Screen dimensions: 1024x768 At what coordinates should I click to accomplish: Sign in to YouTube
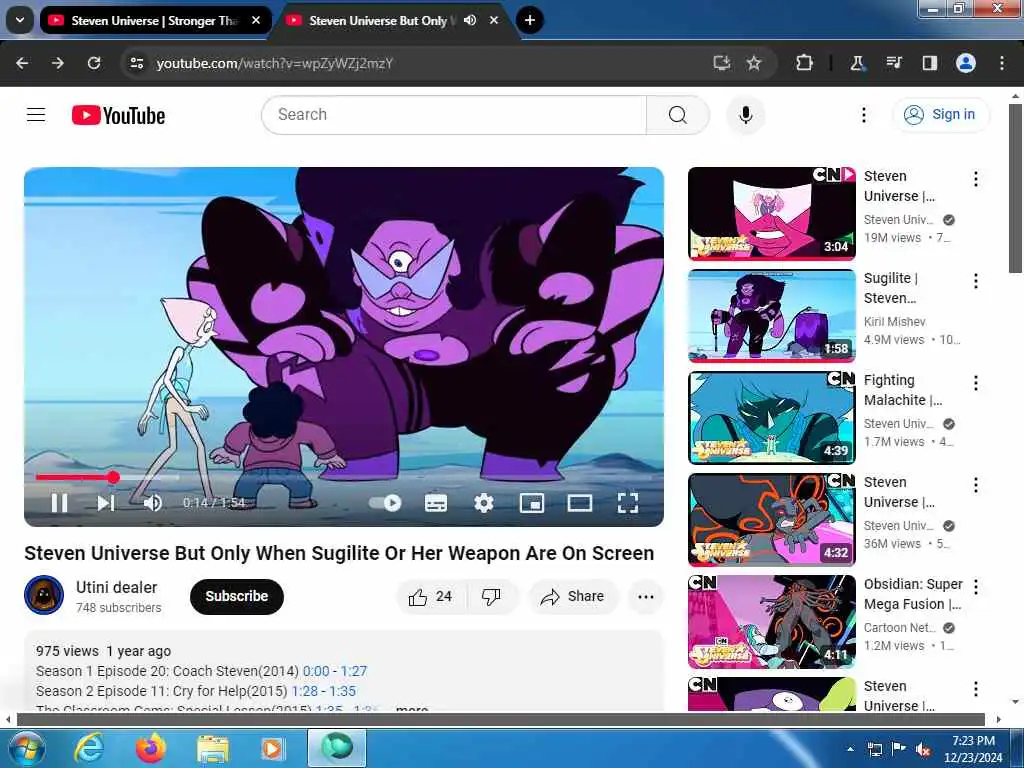[940, 114]
